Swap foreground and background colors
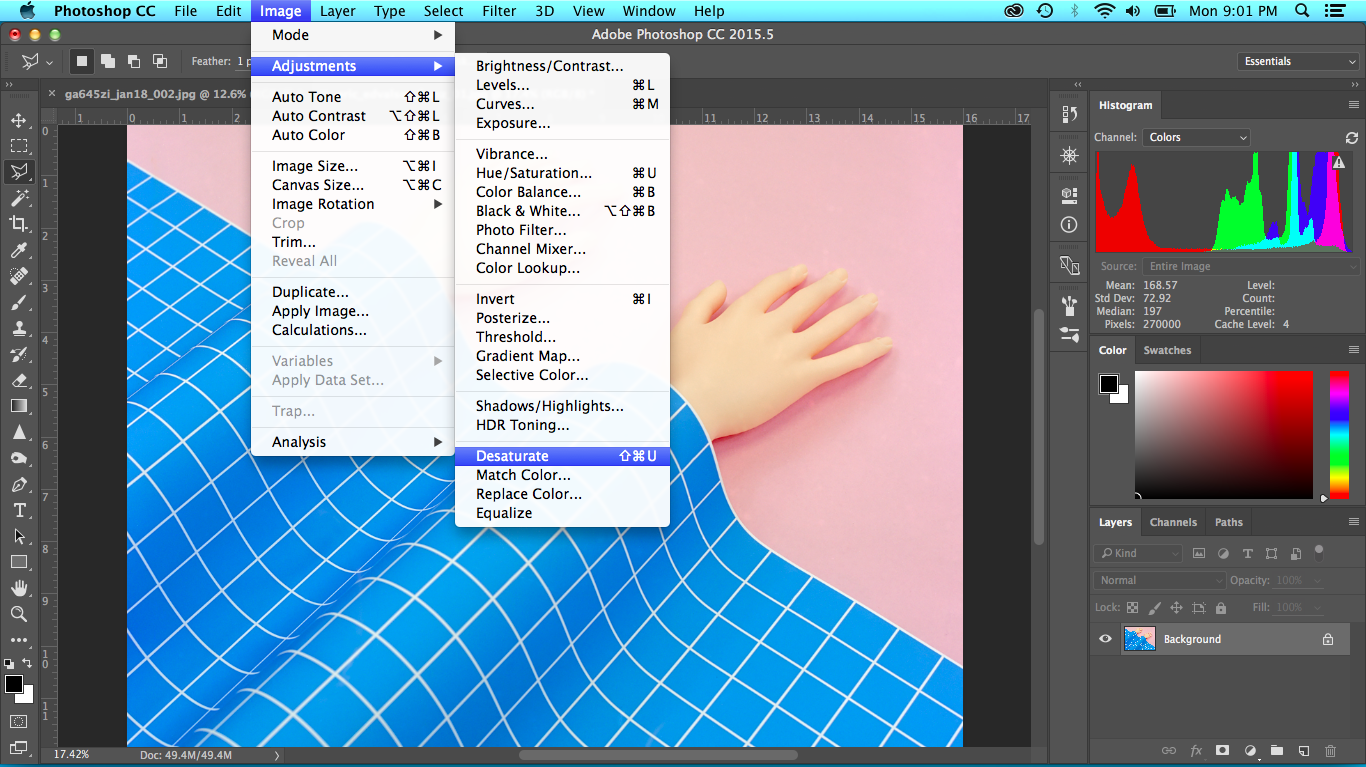The width and height of the screenshot is (1366, 767). point(27,663)
